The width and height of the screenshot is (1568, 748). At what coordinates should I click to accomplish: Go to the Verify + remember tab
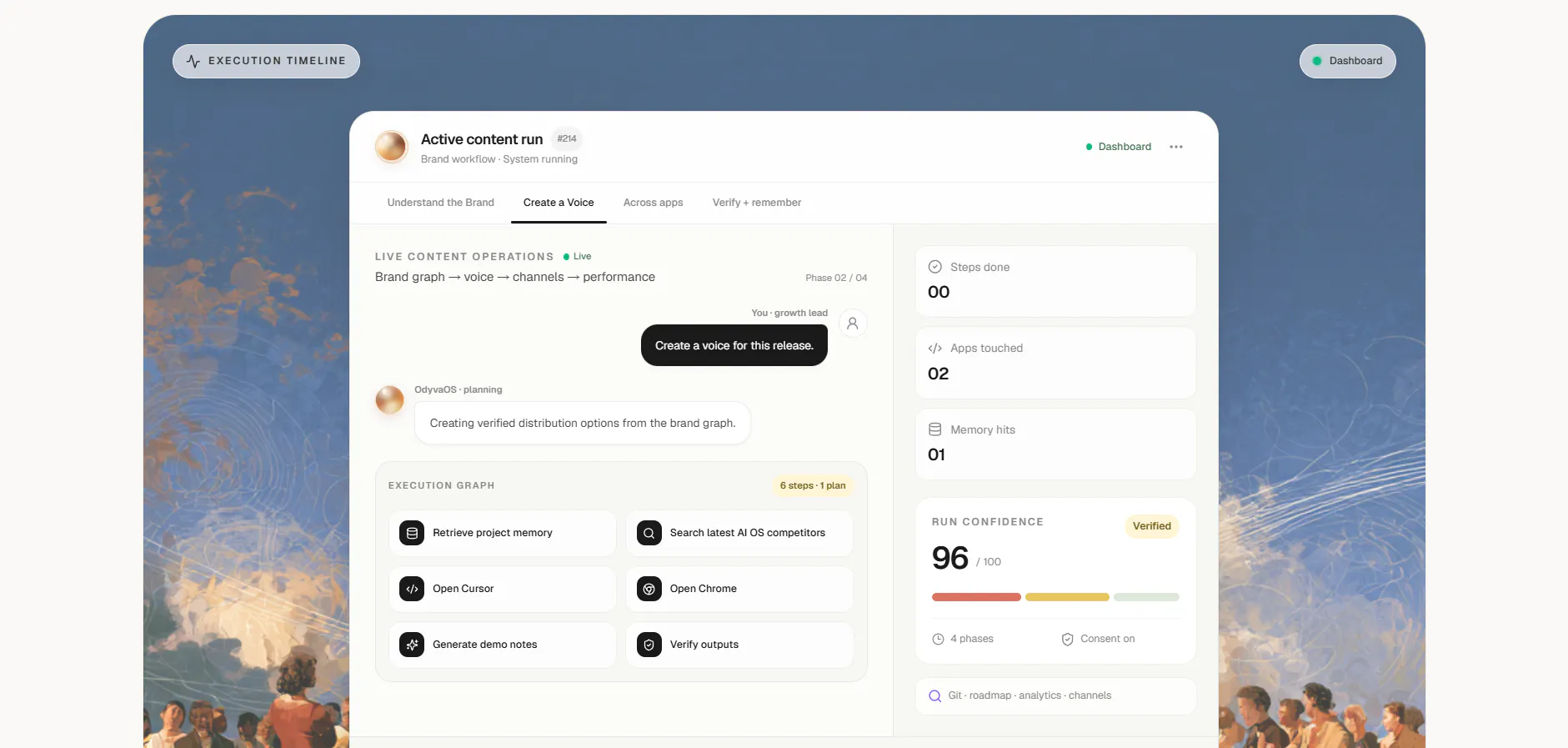coord(757,203)
